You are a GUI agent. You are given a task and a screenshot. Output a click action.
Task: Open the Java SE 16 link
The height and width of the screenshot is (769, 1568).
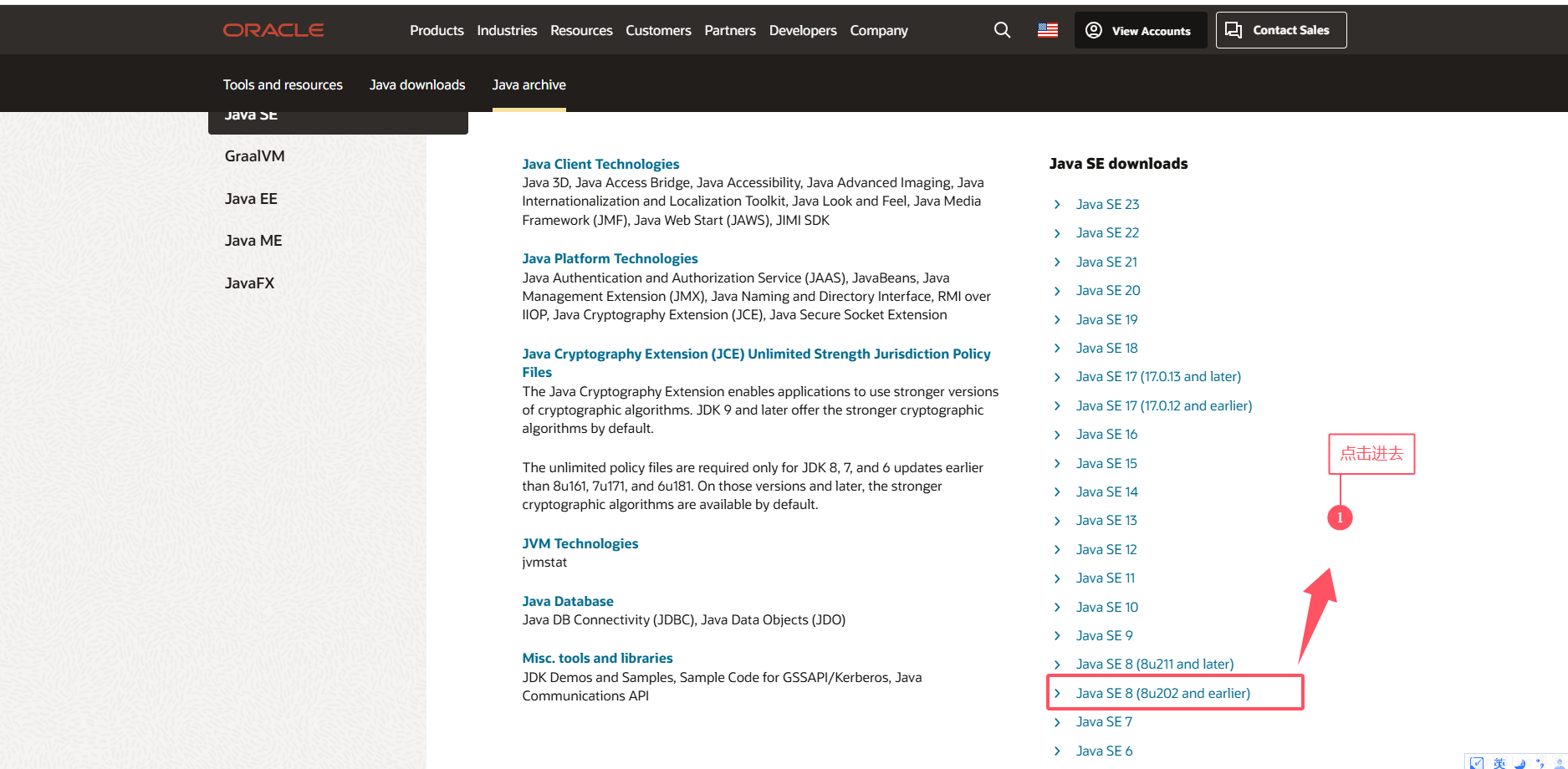pos(1106,435)
